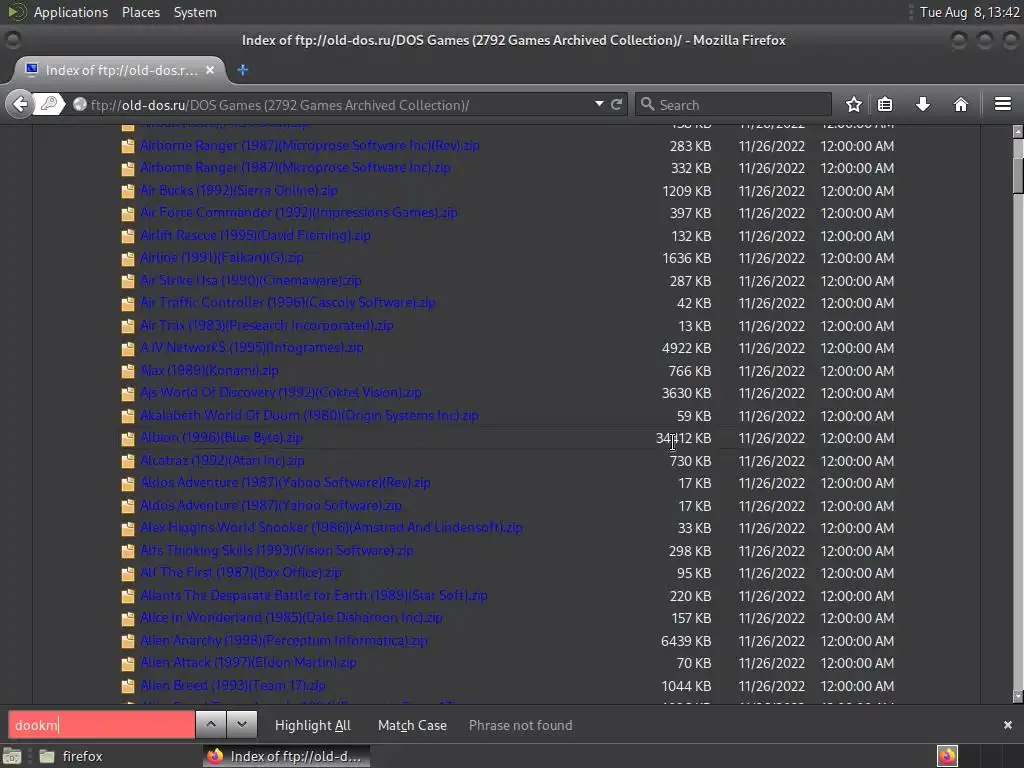Image resolution: width=1024 pixels, height=768 pixels.
Task: Open Air Force Commander (1992) zip link
Action: (298, 213)
